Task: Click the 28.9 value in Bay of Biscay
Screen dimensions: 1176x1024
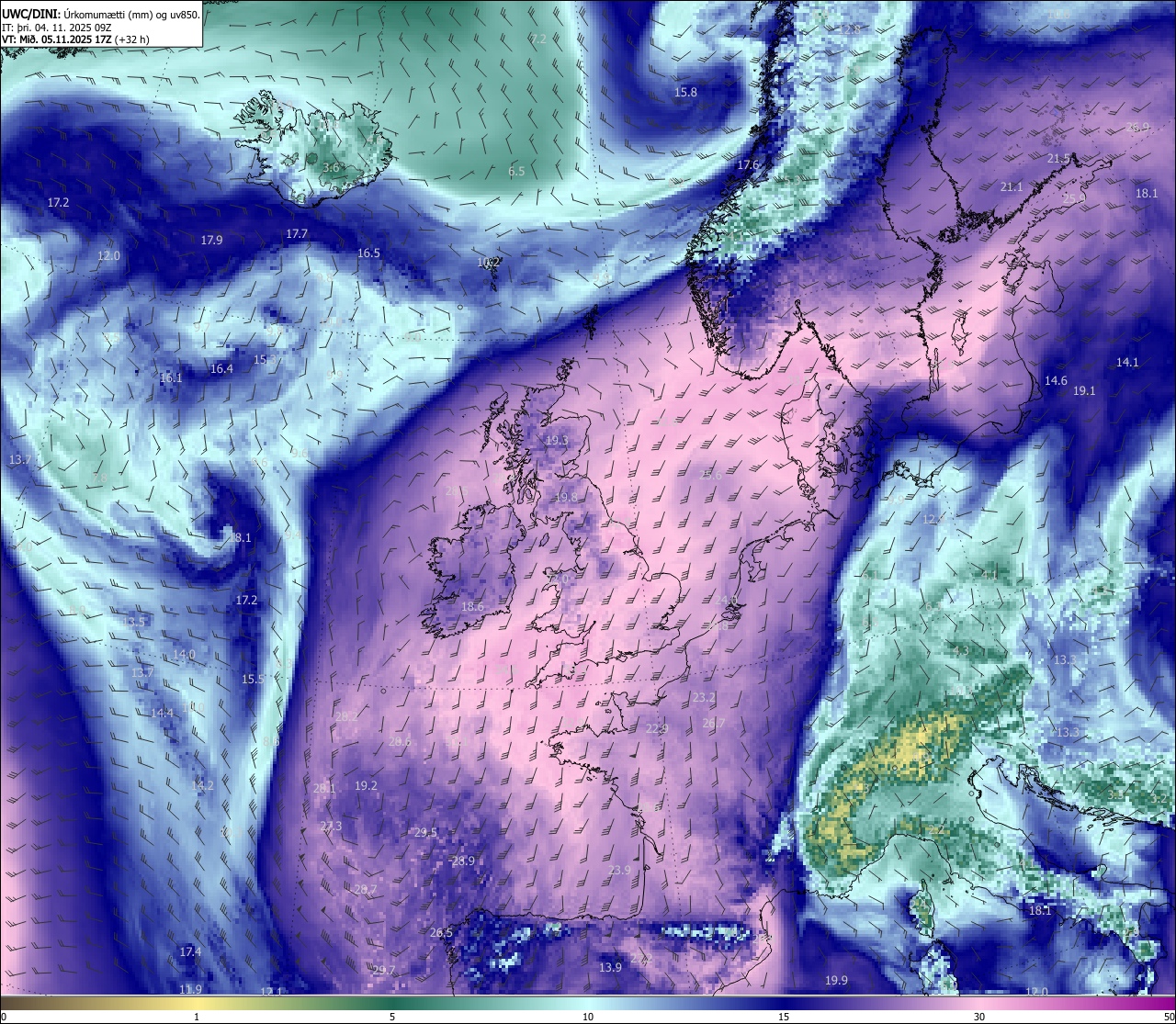Action: pyautogui.click(x=463, y=861)
